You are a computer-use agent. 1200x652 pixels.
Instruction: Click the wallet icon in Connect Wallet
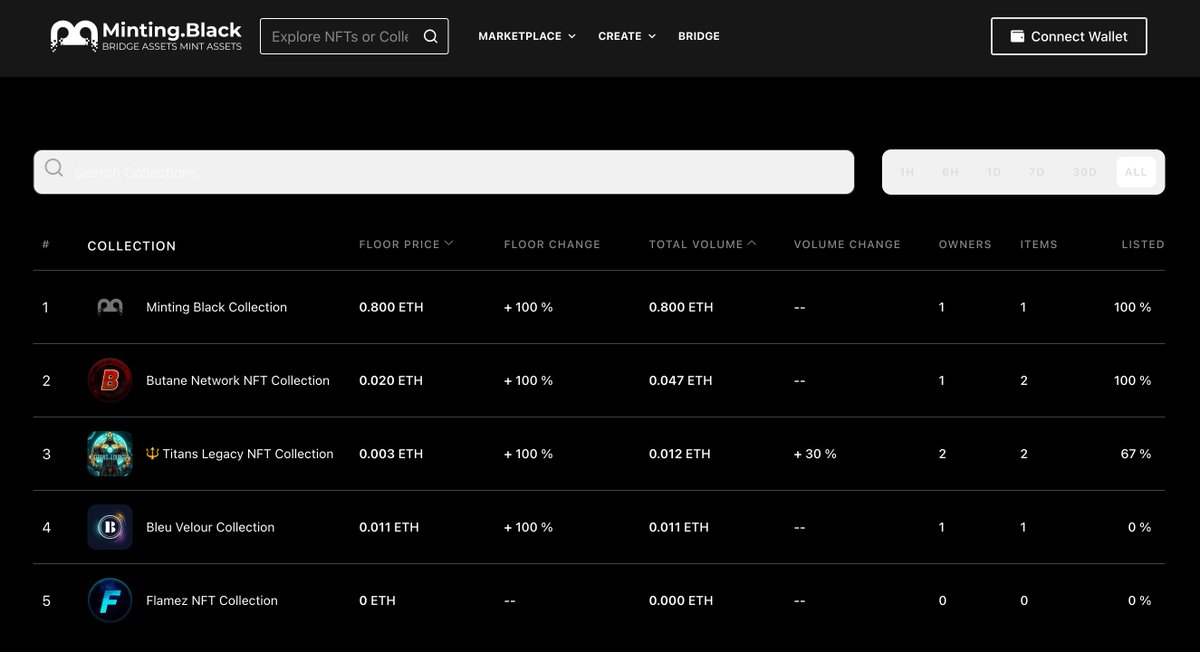pyautogui.click(x=1017, y=36)
